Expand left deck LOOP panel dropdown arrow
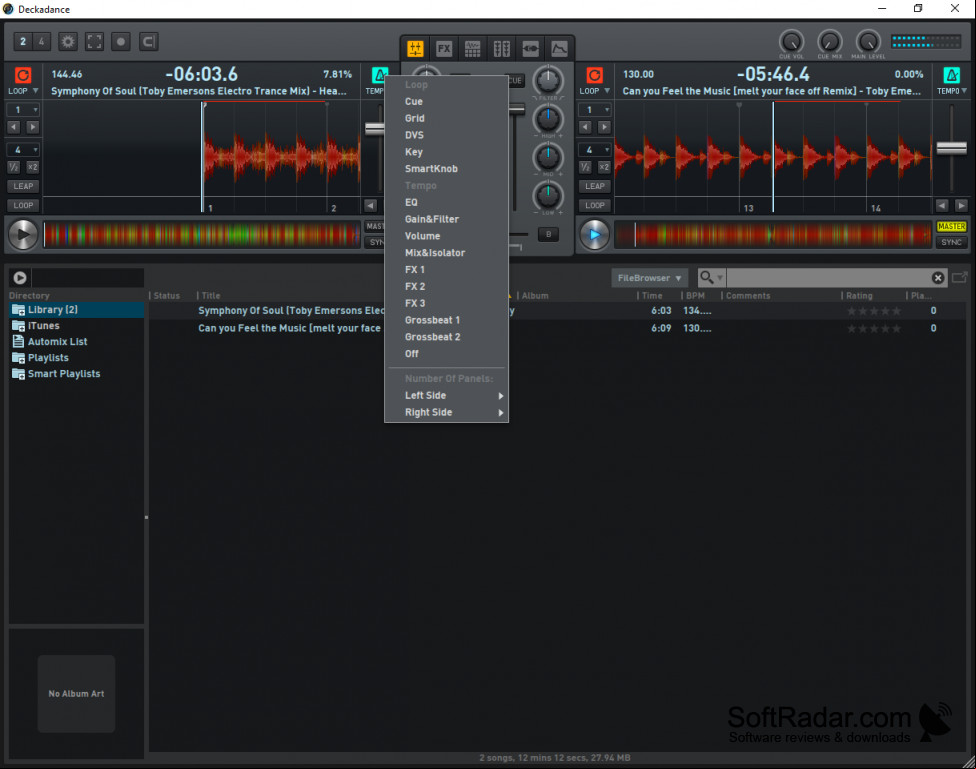This screenshot has height=769, width=976. pyautogui.click(x=35, y=91)
